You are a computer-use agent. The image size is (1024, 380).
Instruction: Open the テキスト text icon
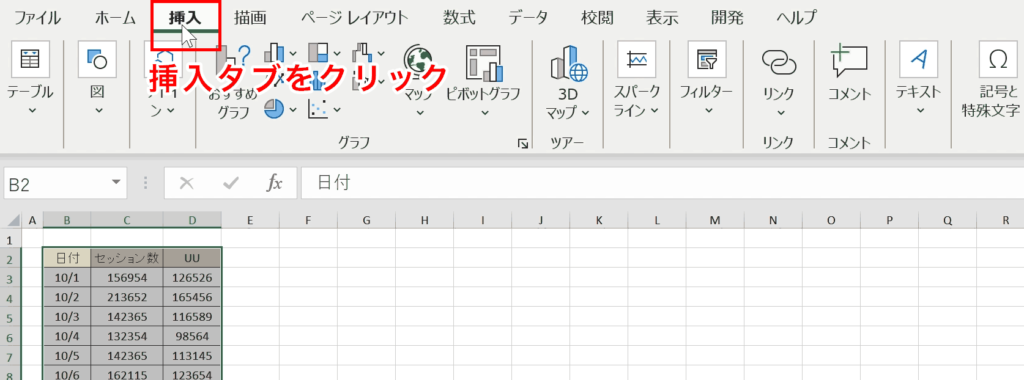click(919, 59)
